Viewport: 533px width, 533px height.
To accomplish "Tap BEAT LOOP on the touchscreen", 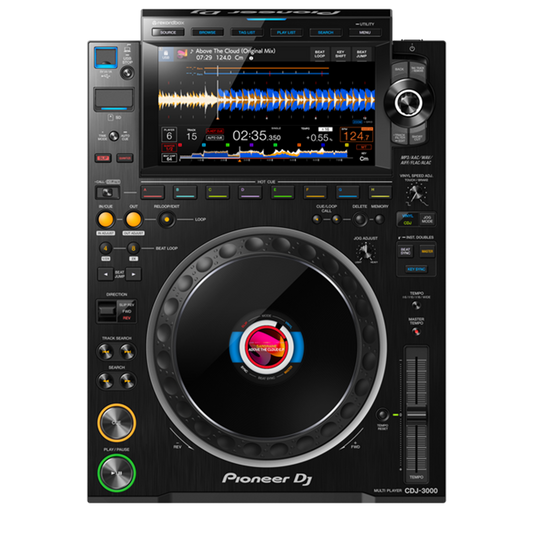I will [320, 54].
